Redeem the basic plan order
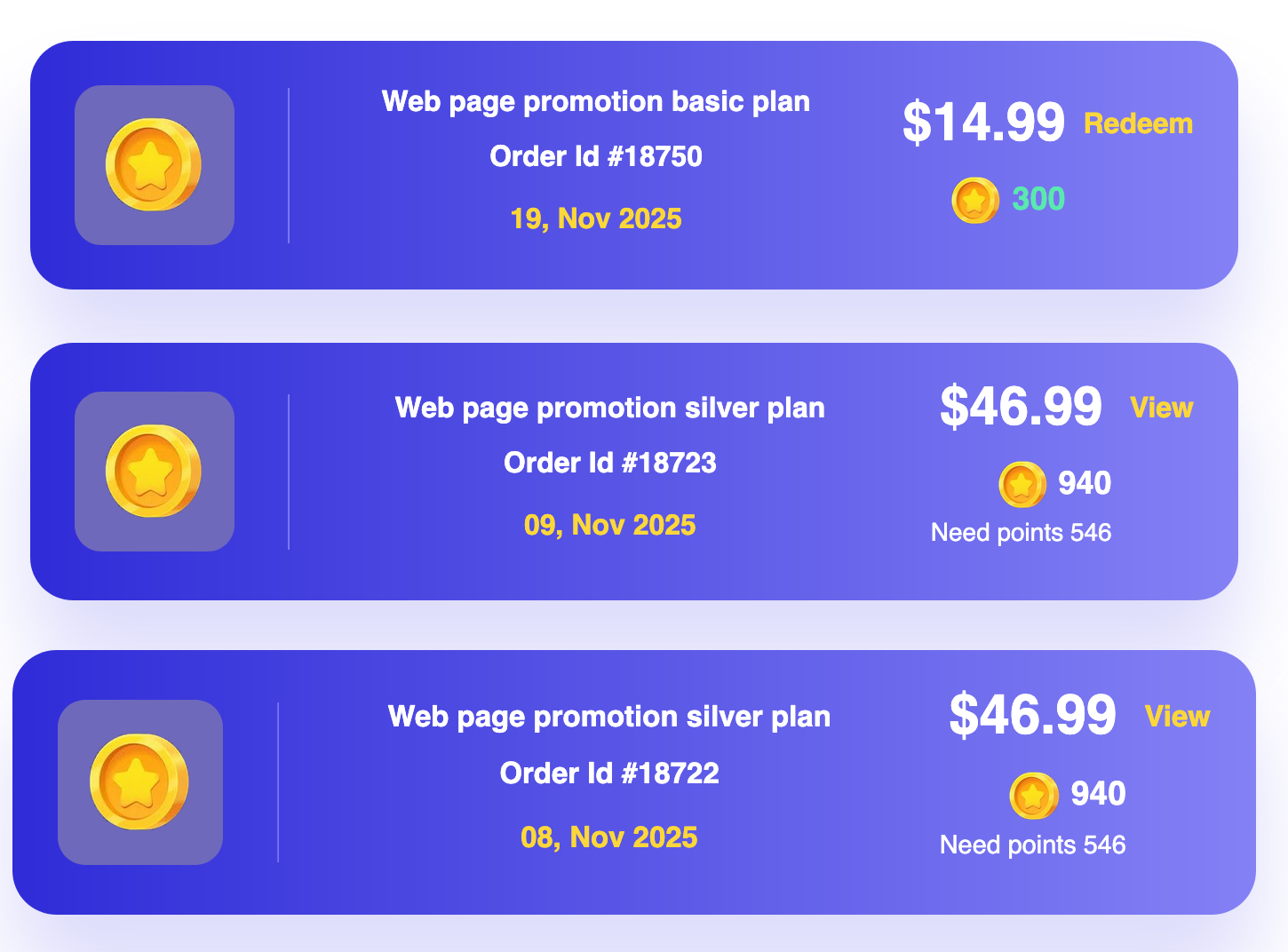This screenshot has width=1288, height=952. coord(1138,123)
